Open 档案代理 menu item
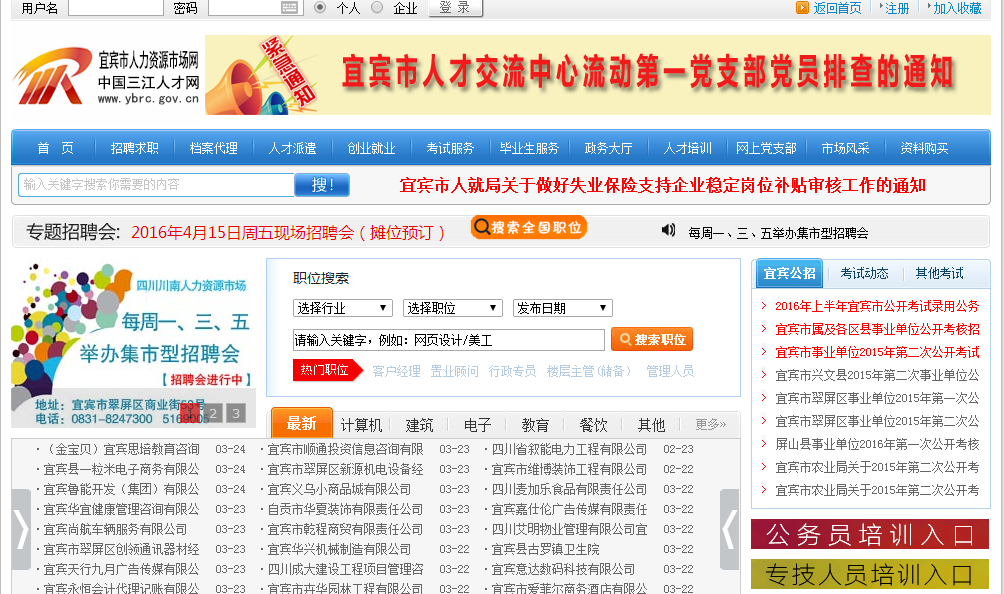 click(213, 148)
